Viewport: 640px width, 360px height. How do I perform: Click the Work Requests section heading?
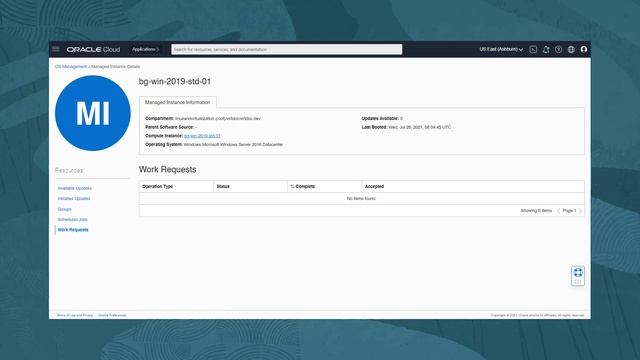(167, 169)
